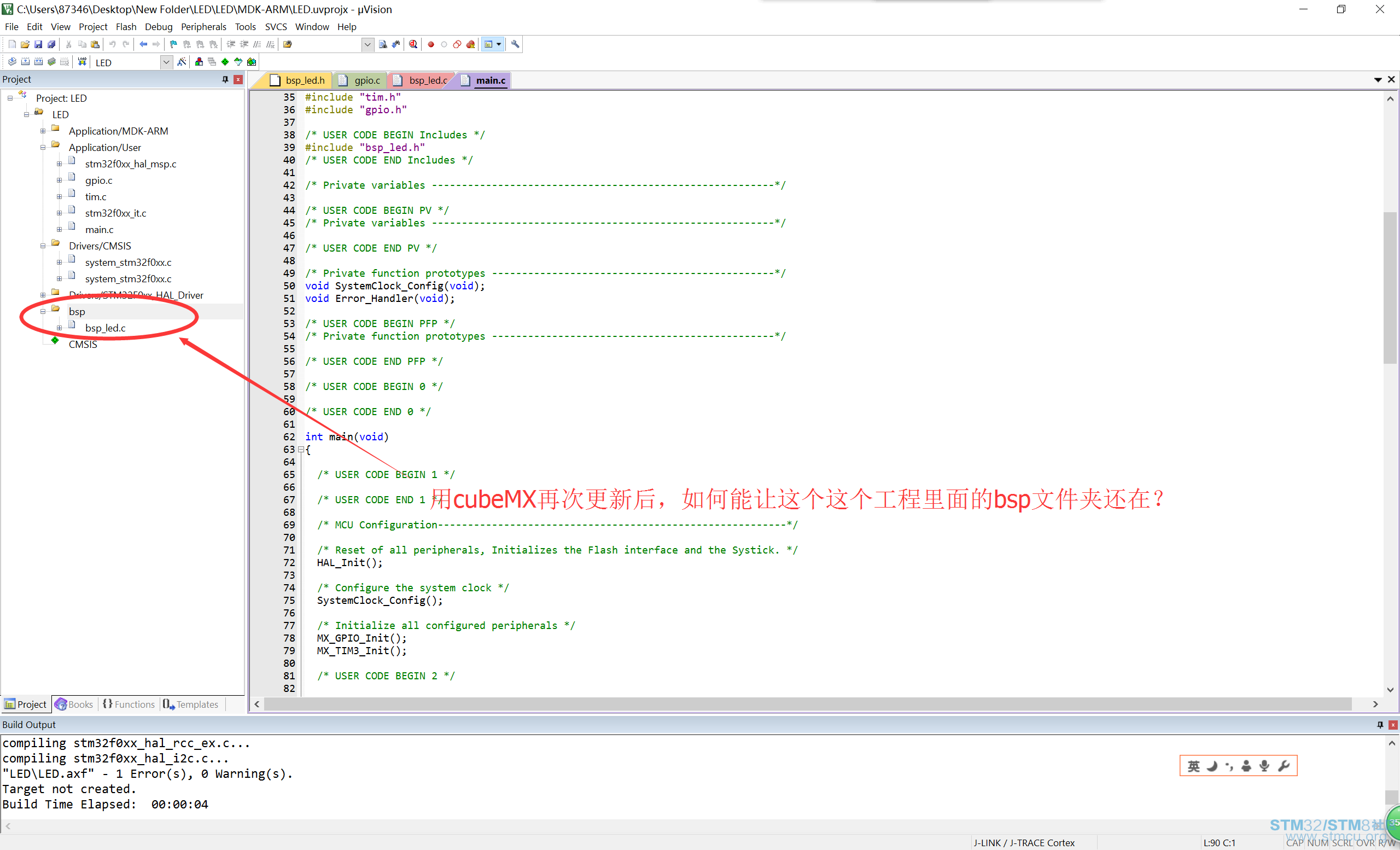This screenshot has width=1400, height=850.
Task: Switch to bsp_led.h editor tab
Action: (x=297, y=80)
